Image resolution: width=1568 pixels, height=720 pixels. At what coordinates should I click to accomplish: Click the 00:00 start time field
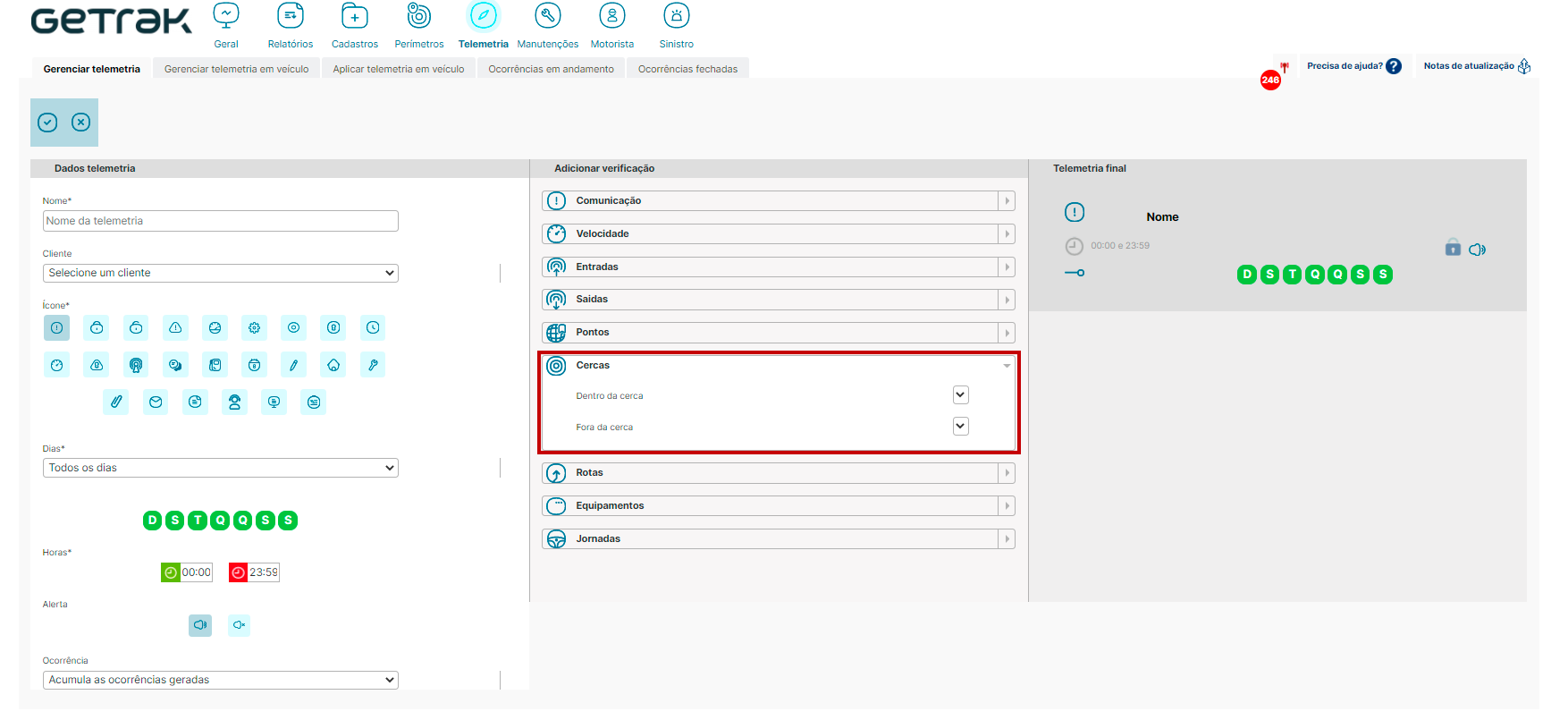pyautogui.click(x=197, y=572)
